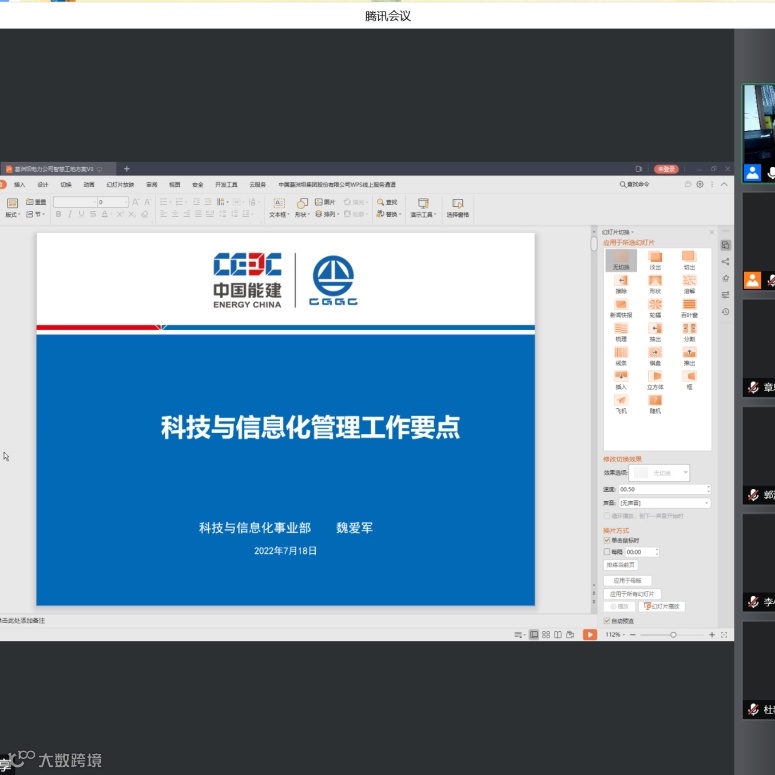The image size is (775, 775).
Task: Click 应用于母版 apply to master button
Action: pos(627,580)
